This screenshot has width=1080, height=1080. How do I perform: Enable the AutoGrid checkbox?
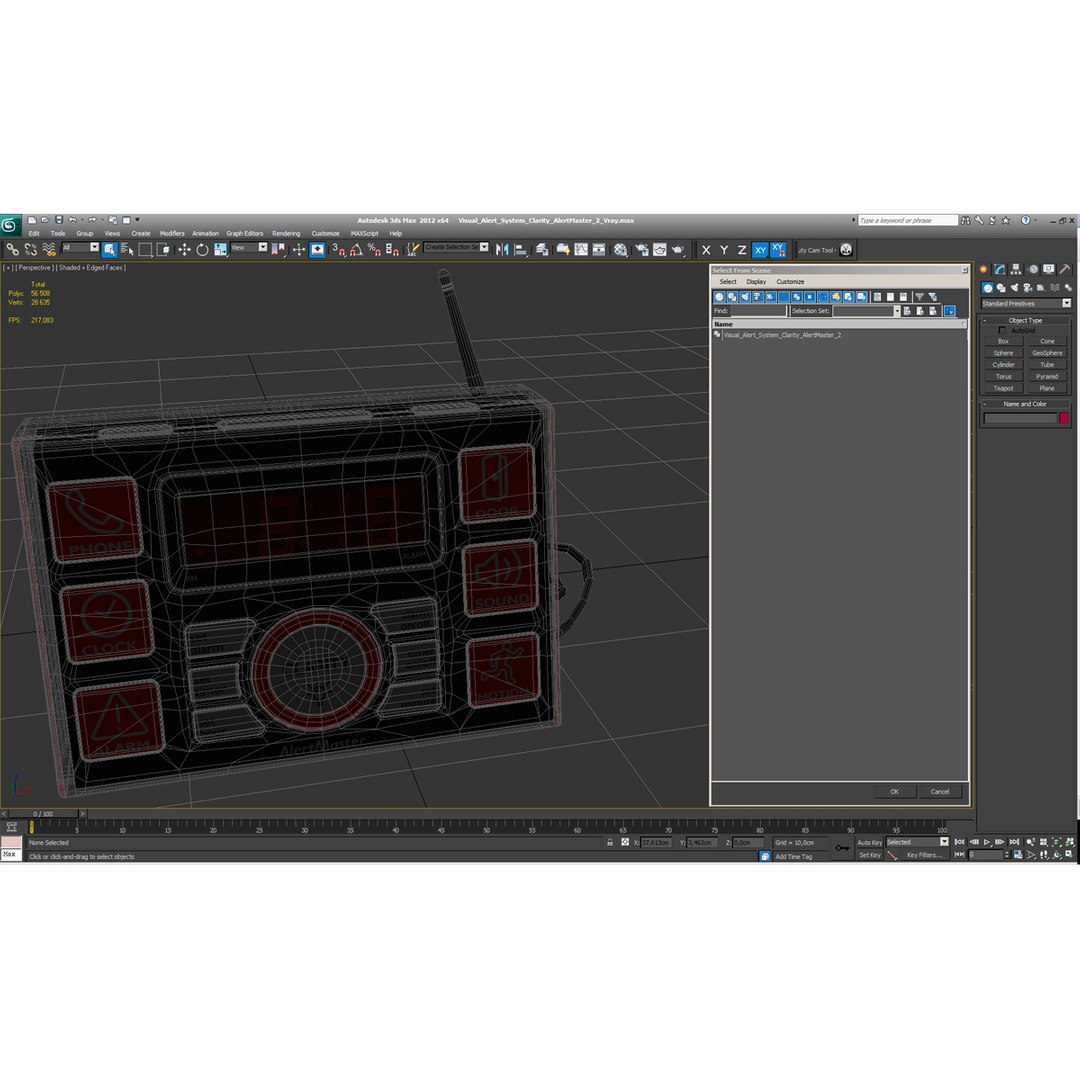[1002, 331]
